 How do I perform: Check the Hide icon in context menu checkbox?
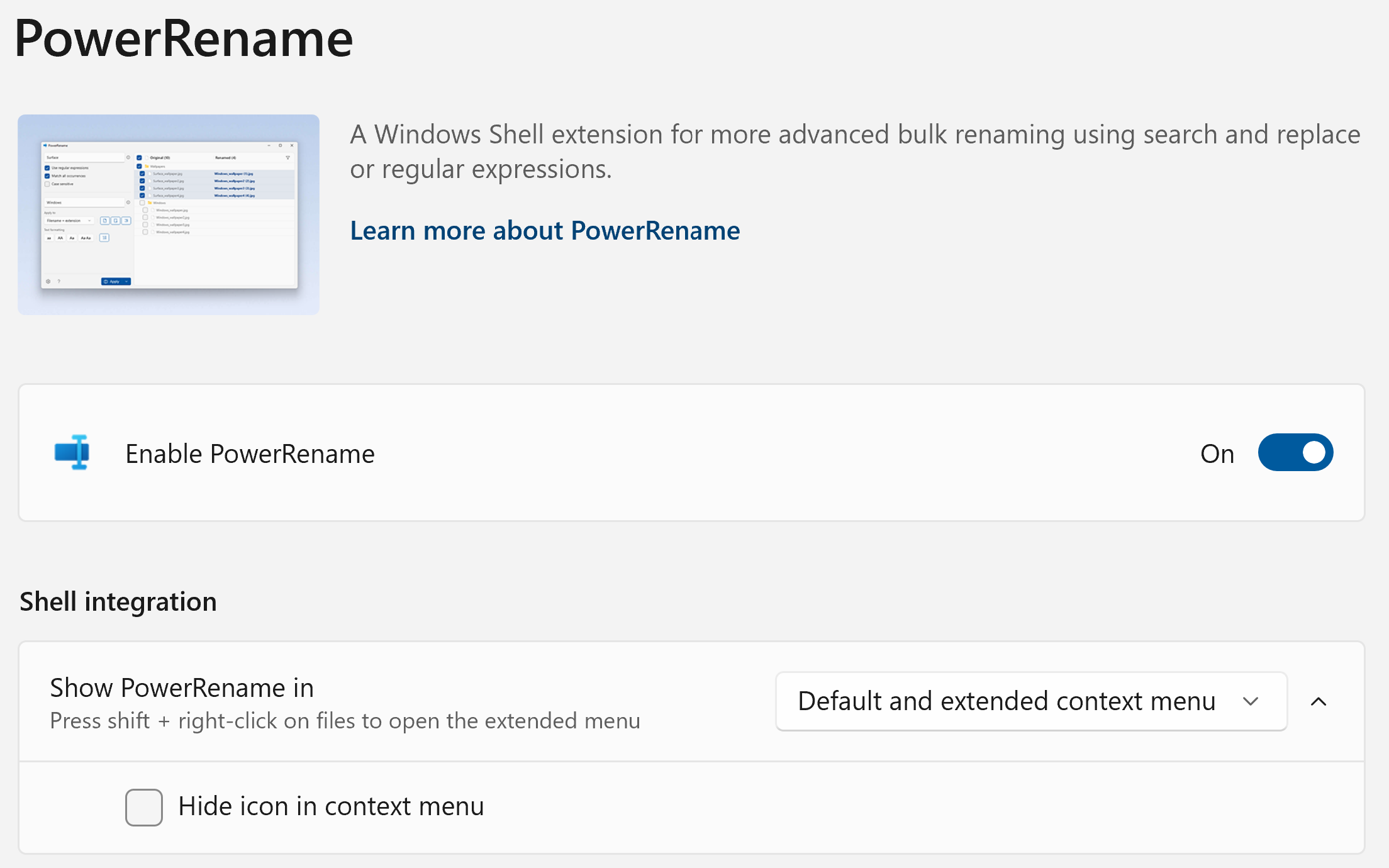click(144, 807)
